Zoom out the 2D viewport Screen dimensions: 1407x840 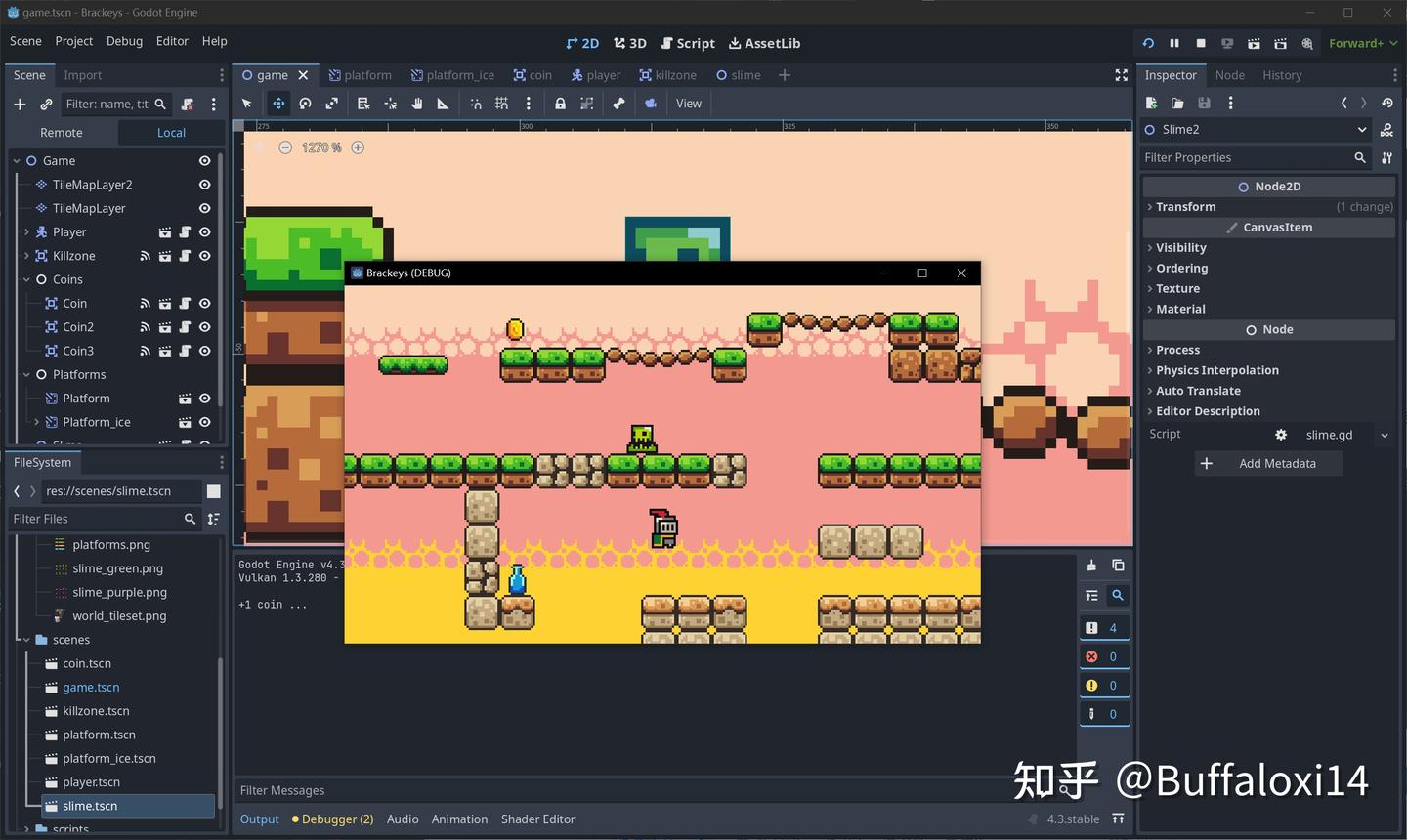pos(285,147)
